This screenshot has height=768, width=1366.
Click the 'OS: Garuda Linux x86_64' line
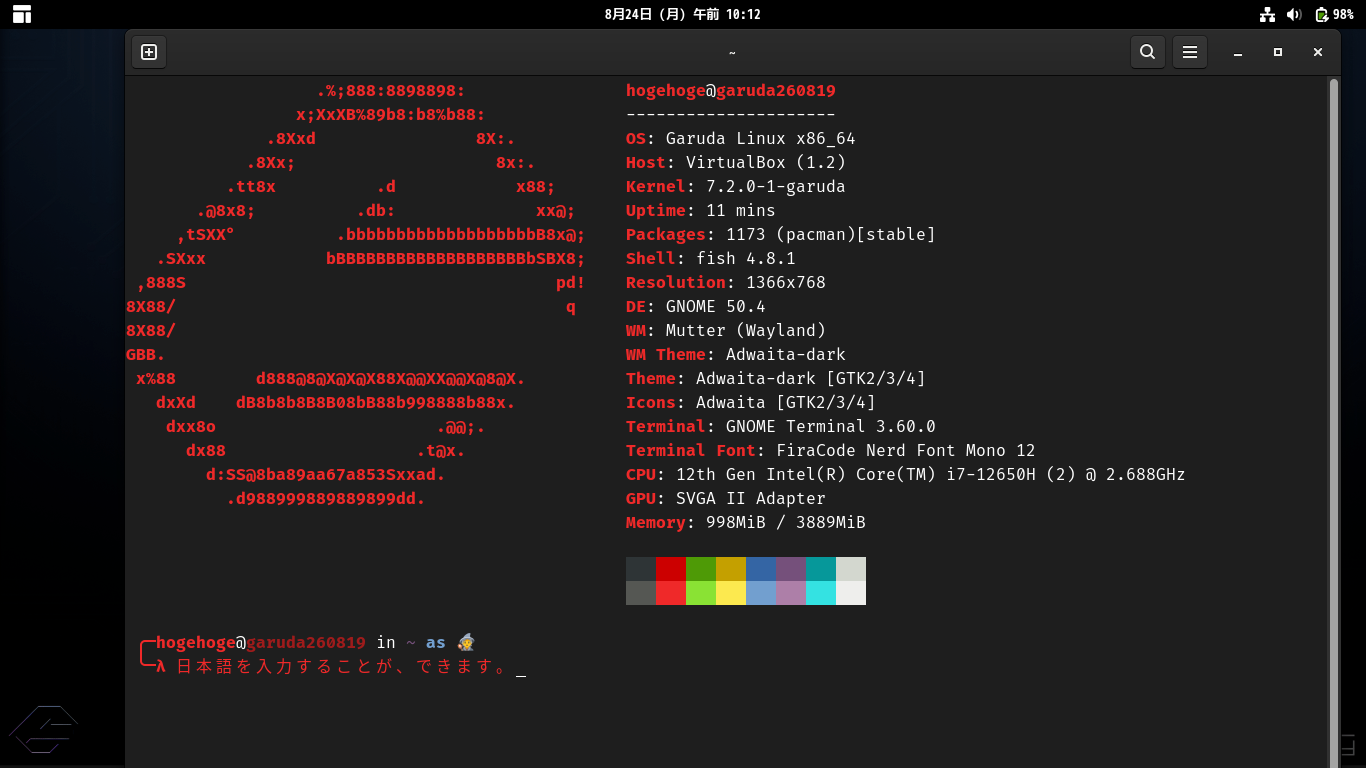[x=741, y=139]
